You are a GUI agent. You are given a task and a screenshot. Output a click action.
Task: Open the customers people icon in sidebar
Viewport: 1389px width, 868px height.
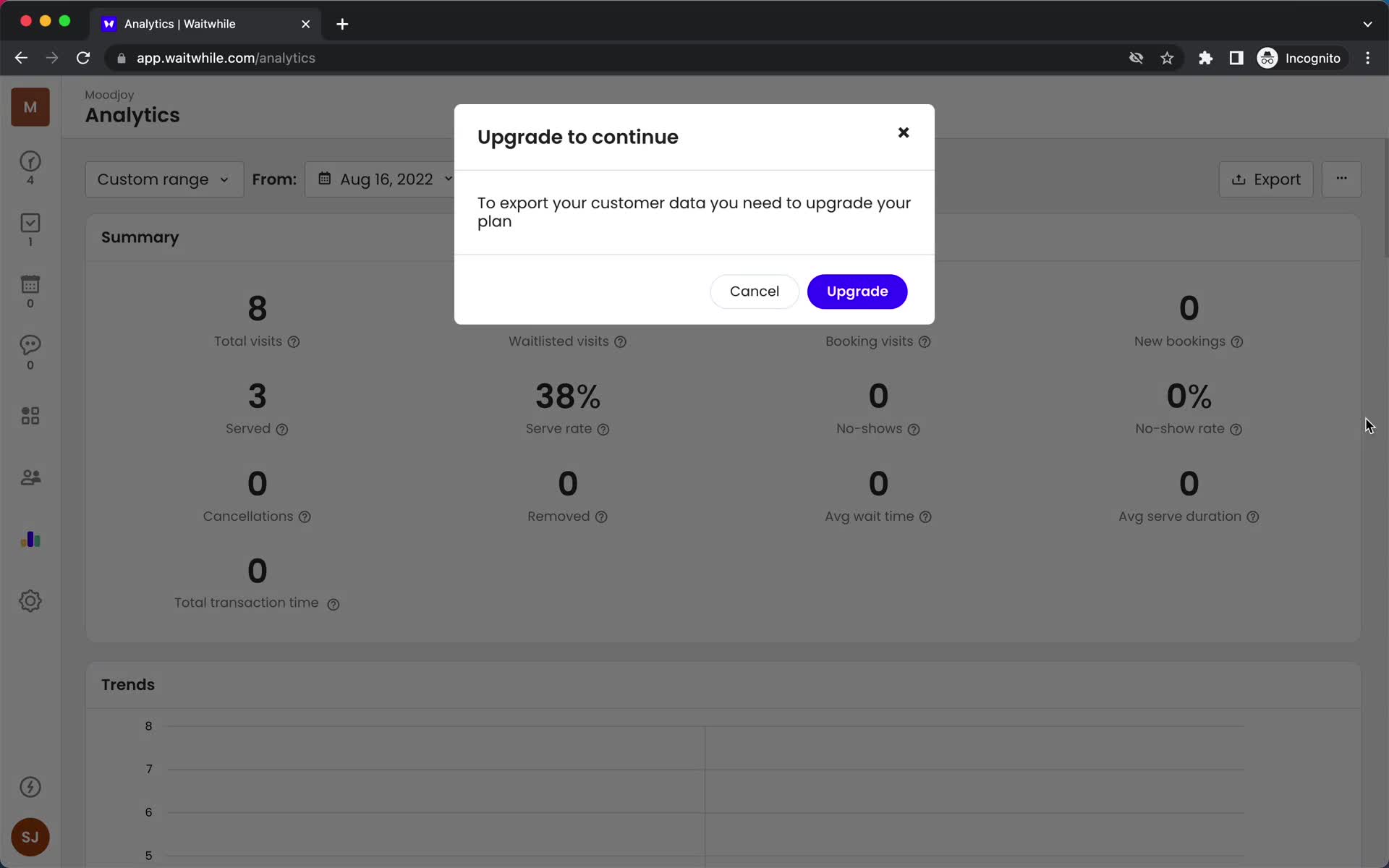[x=30, y=477]
